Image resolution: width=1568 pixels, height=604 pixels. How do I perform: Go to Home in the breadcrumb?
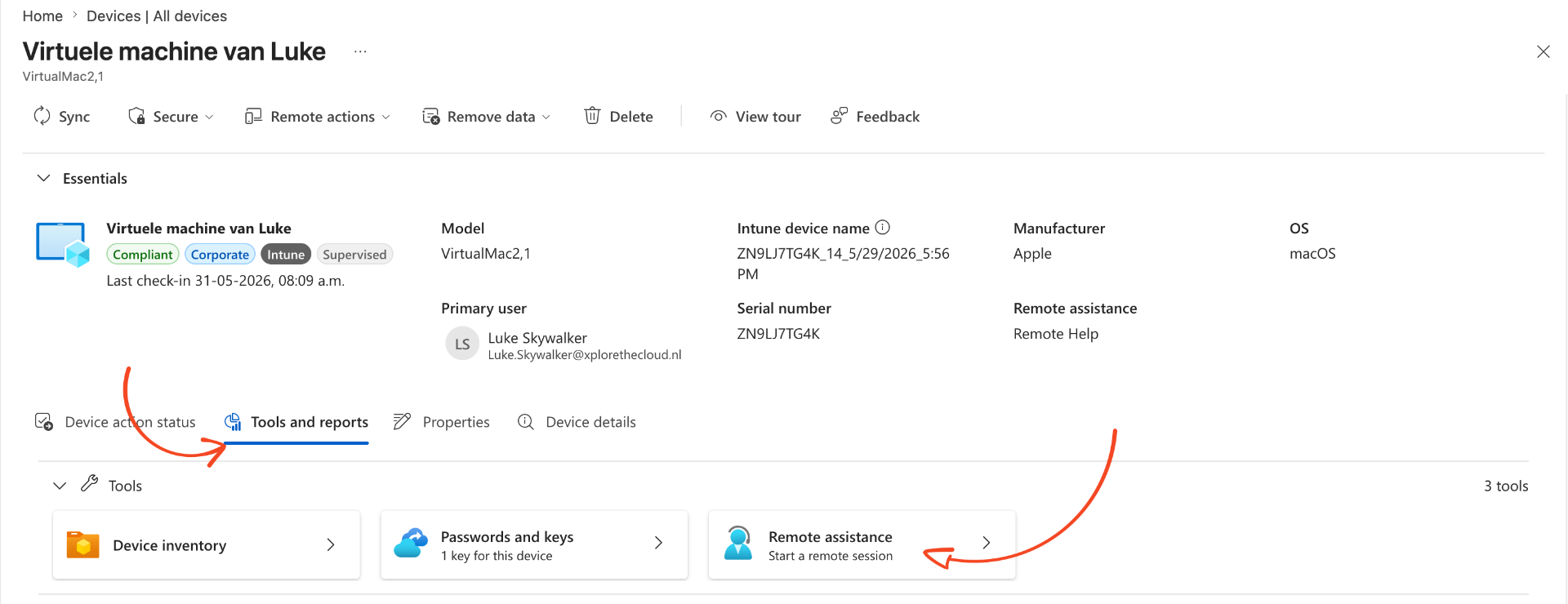point(42,16)
